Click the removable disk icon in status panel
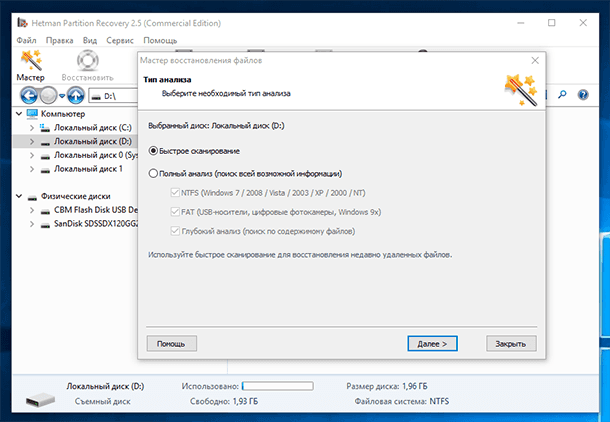The width and height of the screenshot is (610, 422). point(40,399)
